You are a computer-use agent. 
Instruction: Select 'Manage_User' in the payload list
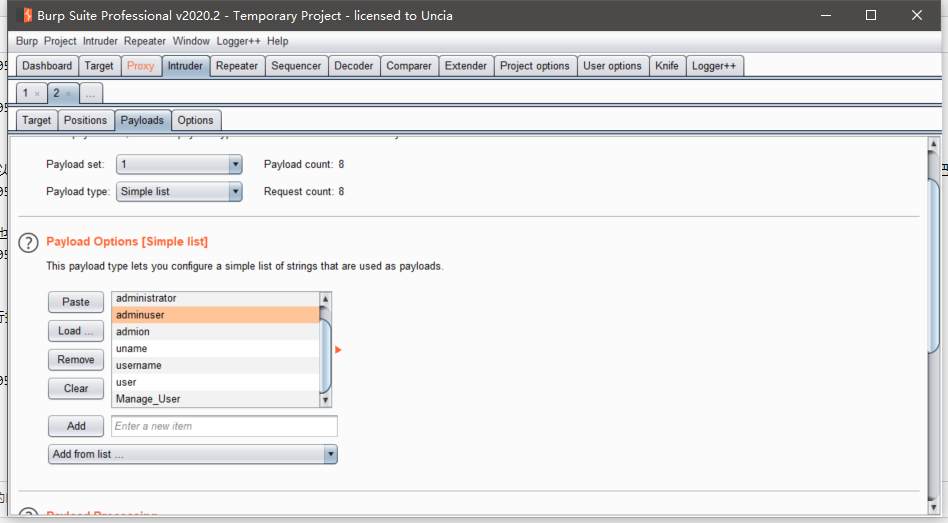coord(216,398)
